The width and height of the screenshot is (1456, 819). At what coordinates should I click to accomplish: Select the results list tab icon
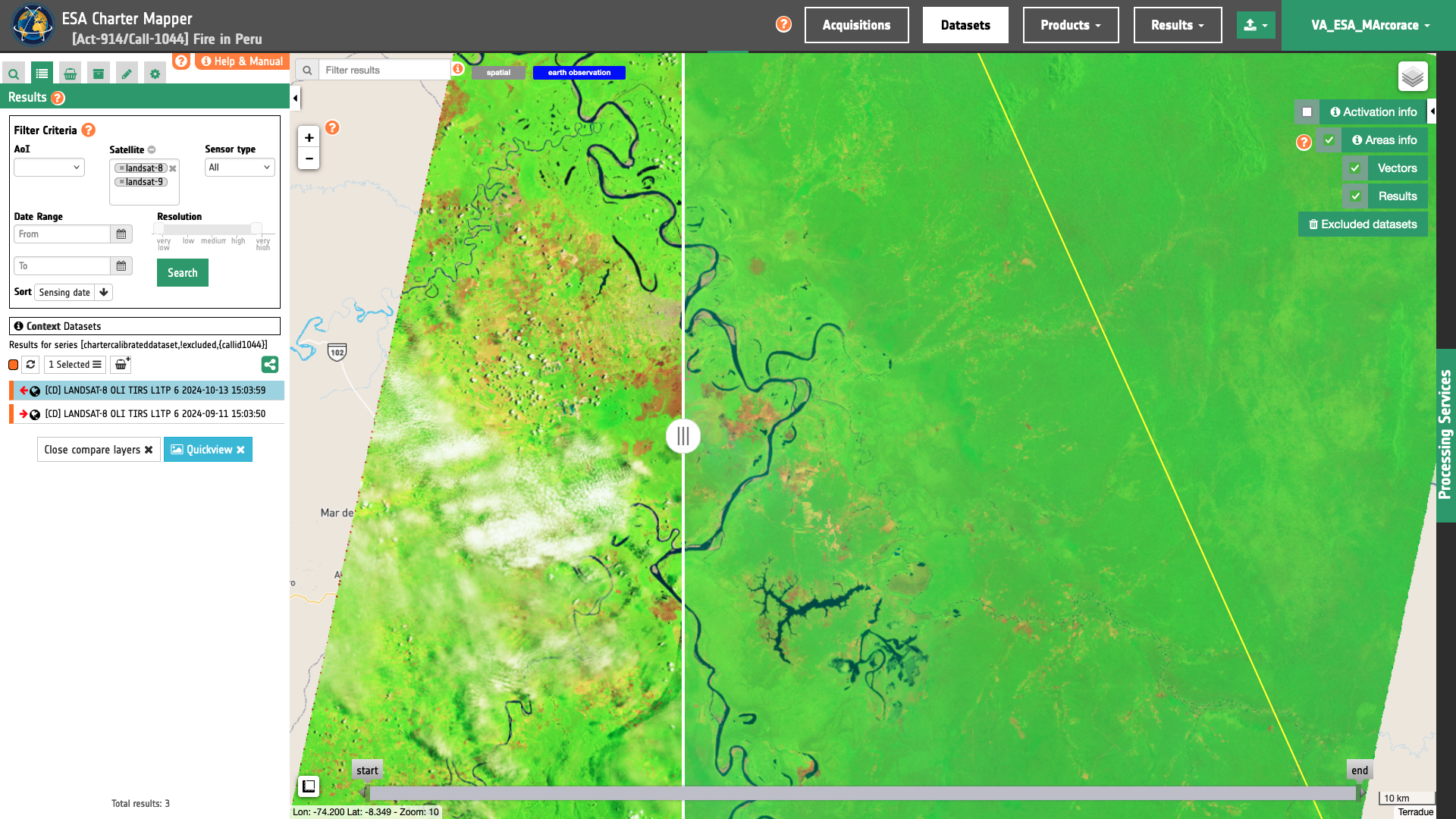[42, 74]
